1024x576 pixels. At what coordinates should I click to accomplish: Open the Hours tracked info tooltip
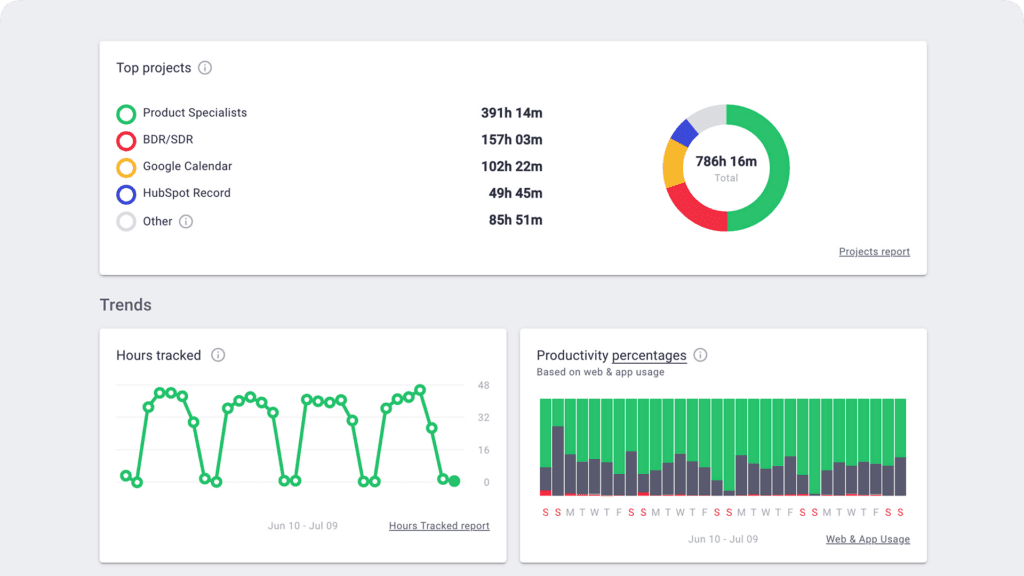218,355
